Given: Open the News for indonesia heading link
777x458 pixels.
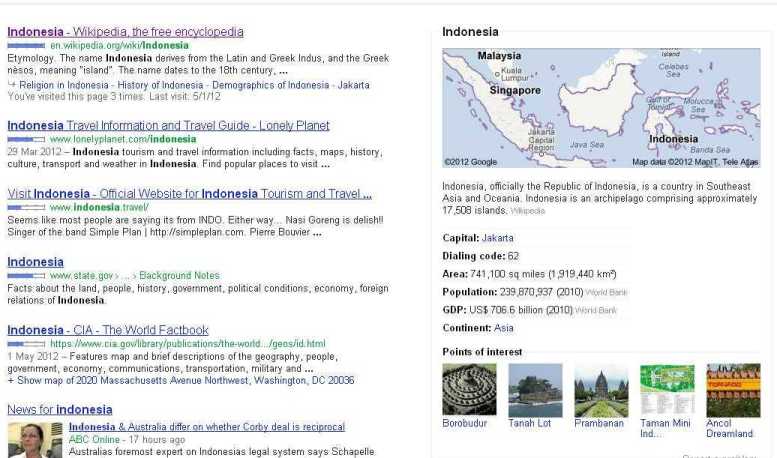Looking at the screenshot, I should 60,410.
